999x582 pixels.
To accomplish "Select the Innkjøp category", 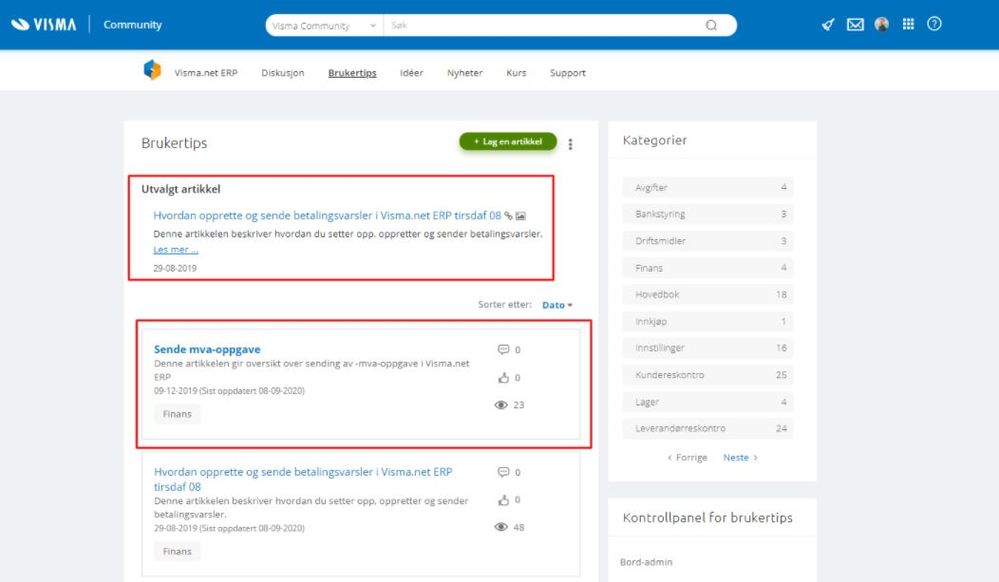I will (x=708, y=321).
